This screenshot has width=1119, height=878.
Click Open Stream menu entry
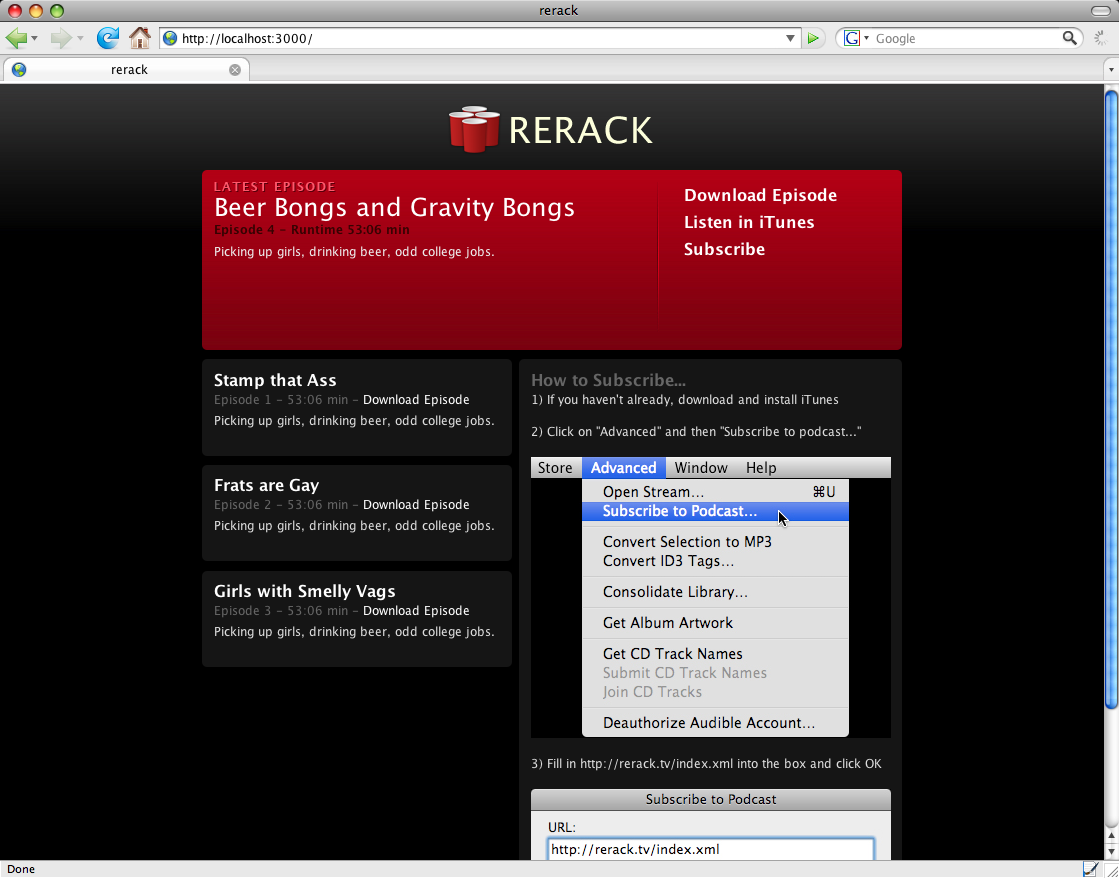pyautogui.click(x=715, y=492)
